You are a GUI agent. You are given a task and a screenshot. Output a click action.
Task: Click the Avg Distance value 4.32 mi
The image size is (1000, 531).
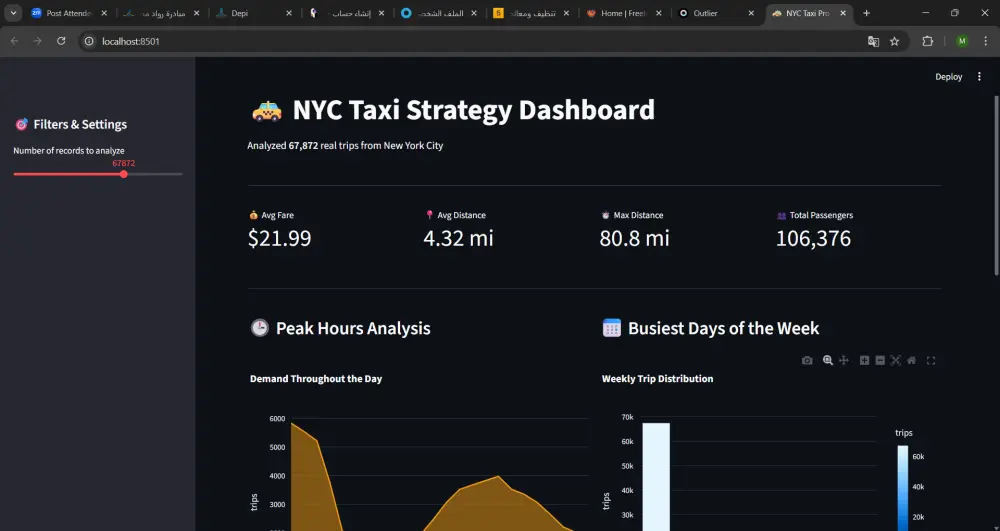click(x=458, y=238)
